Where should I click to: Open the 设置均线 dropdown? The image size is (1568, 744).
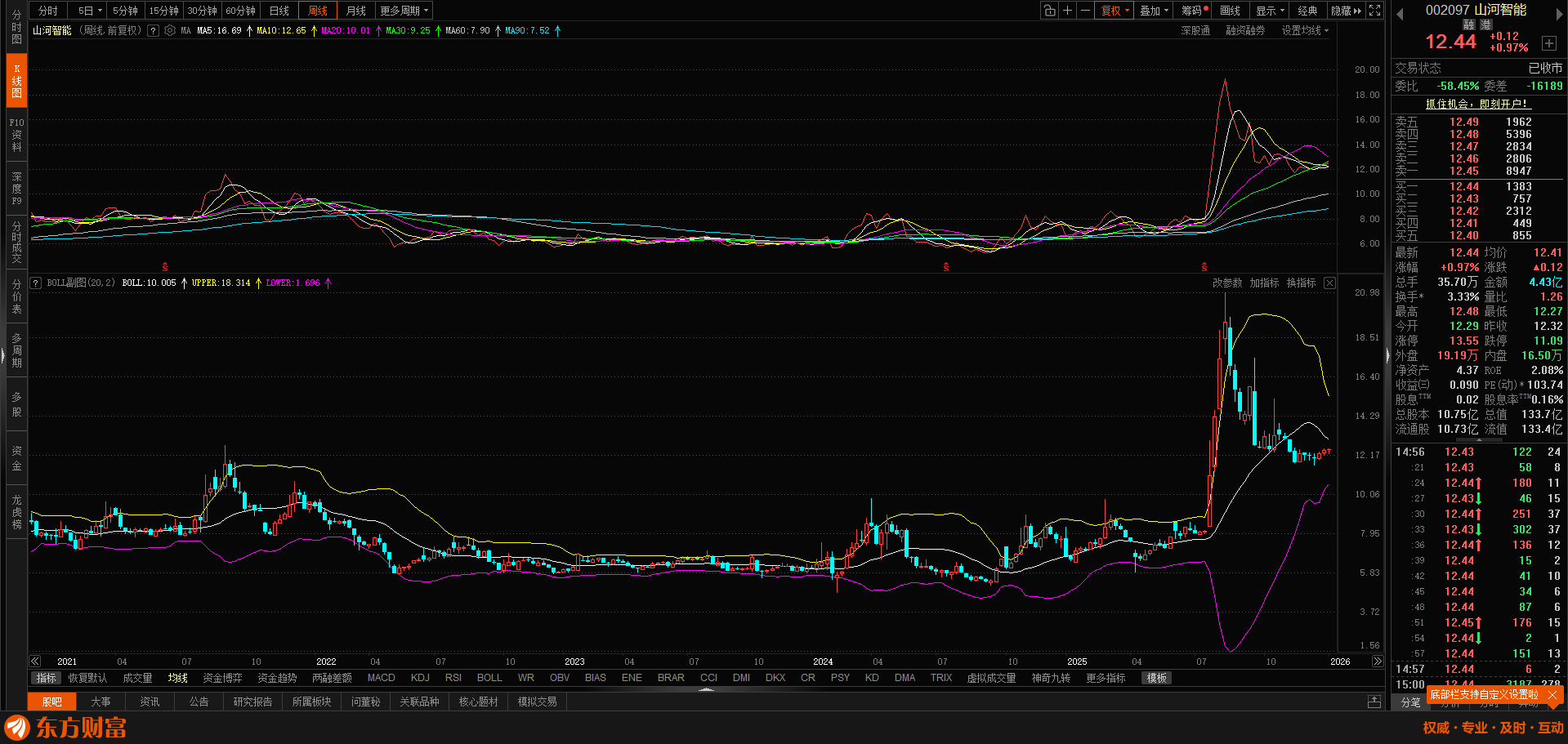[x=1305, y=31]
